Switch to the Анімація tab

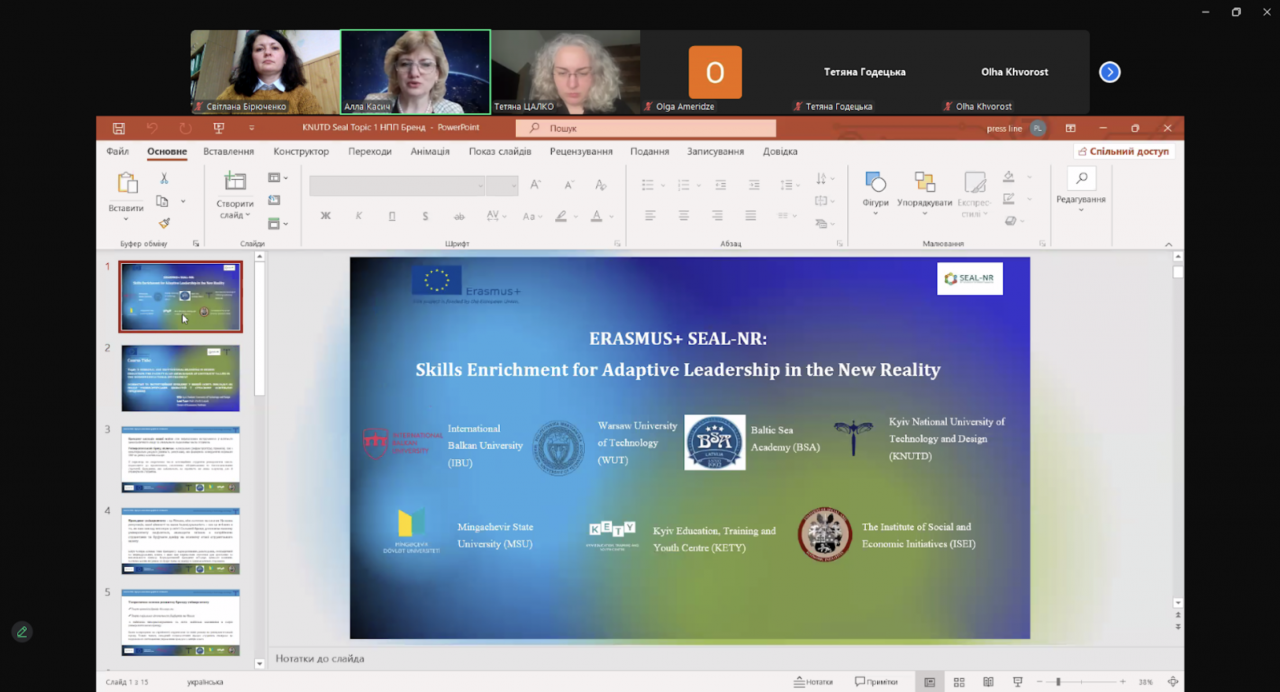(430, 152)
